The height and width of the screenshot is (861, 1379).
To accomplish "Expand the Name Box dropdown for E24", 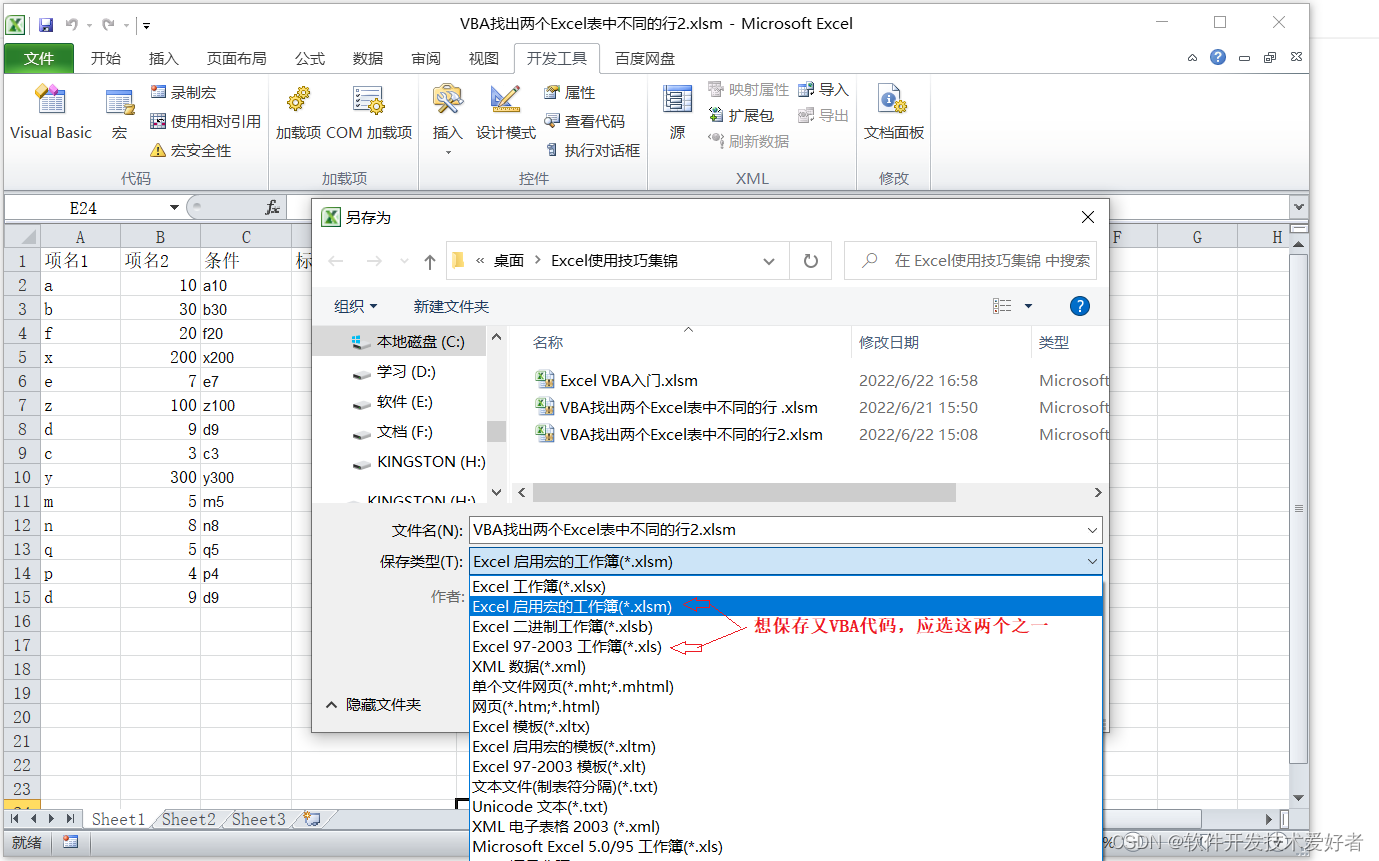I will [x=174, y=208].
